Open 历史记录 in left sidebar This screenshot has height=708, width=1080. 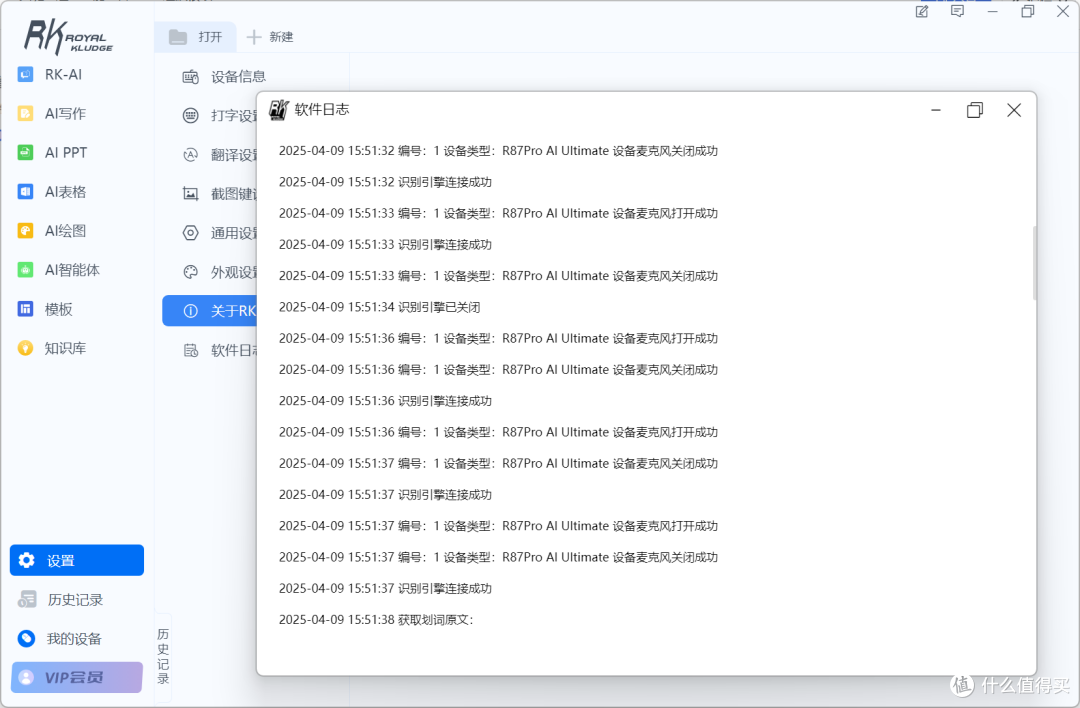click(x=61, y=600)
